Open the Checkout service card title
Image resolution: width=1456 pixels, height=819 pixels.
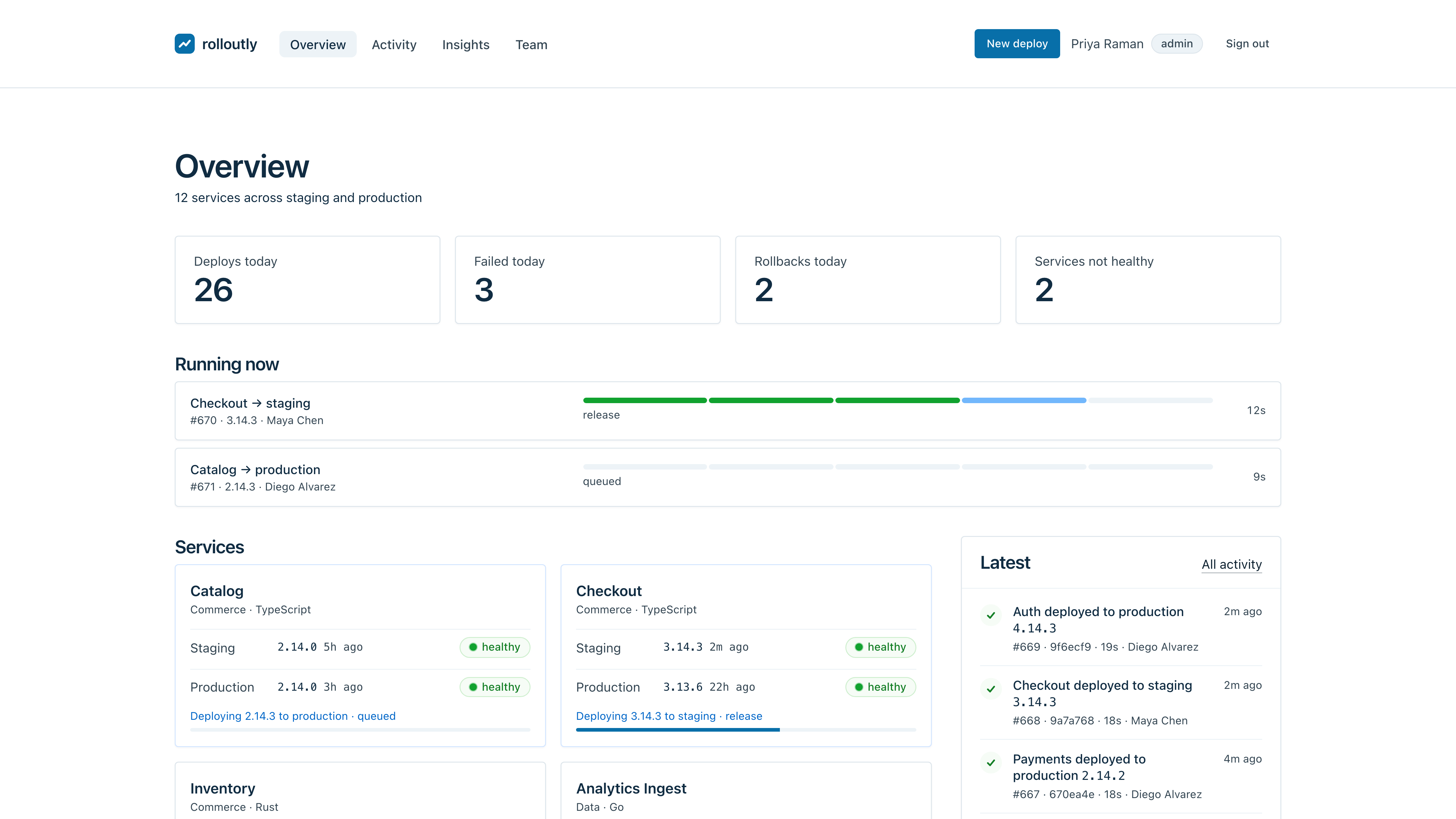pyautogui.click(x=609, y=591)
